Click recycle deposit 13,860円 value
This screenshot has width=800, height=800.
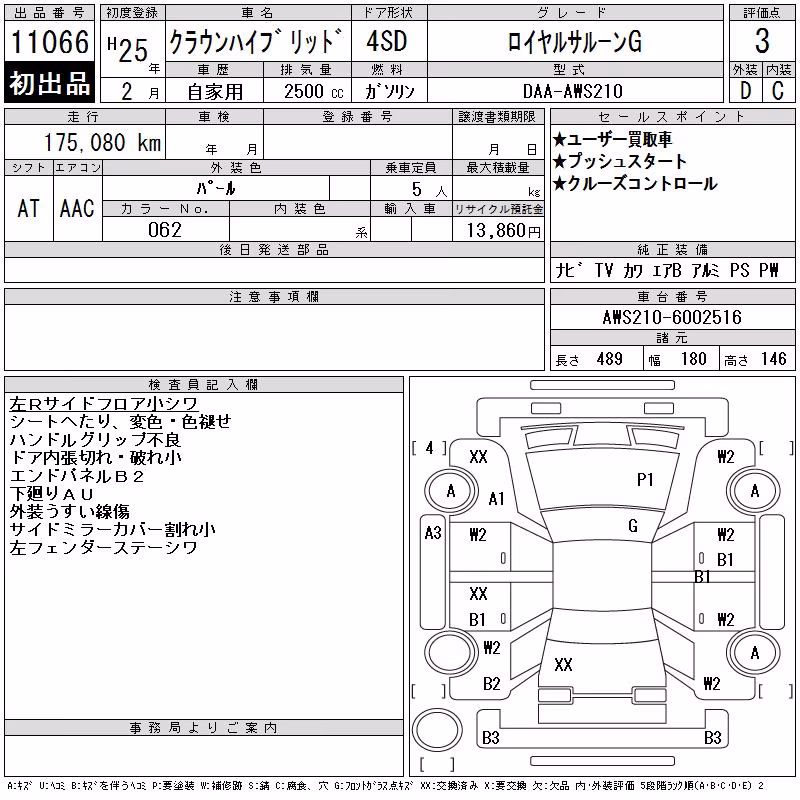click(503, 231)
